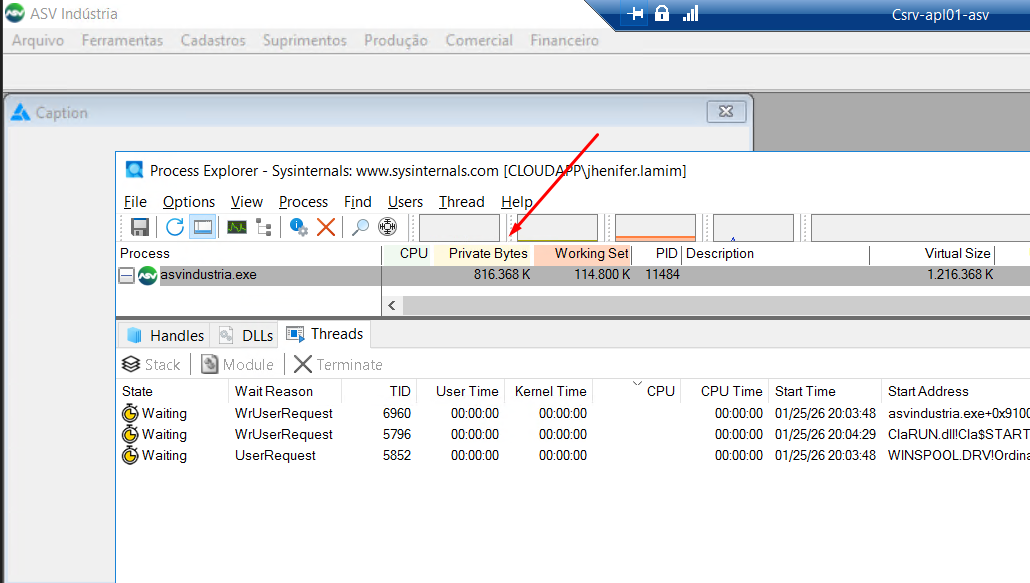
Task: Open the Process menu in Process Explorer
Action: (x=303, y=202)
